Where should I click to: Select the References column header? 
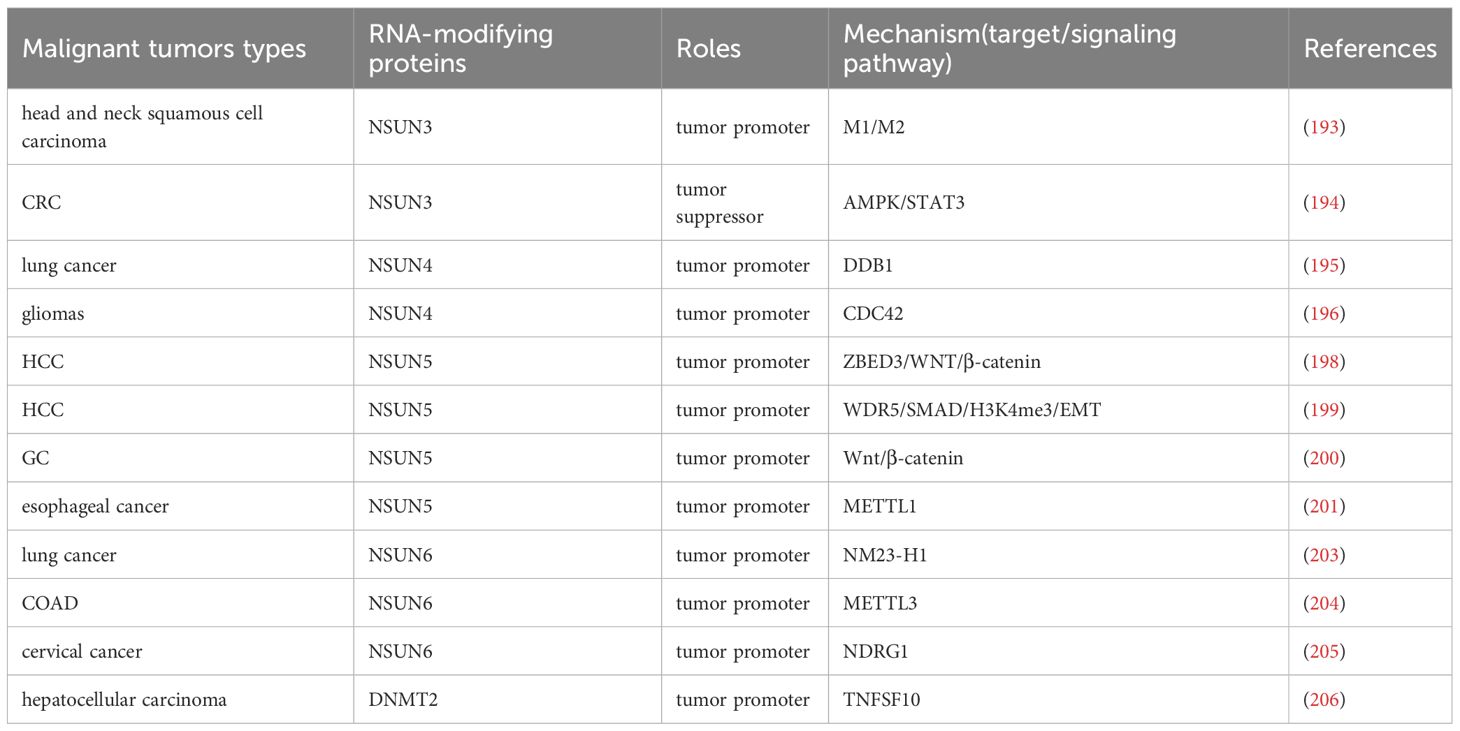(1370, 49)
